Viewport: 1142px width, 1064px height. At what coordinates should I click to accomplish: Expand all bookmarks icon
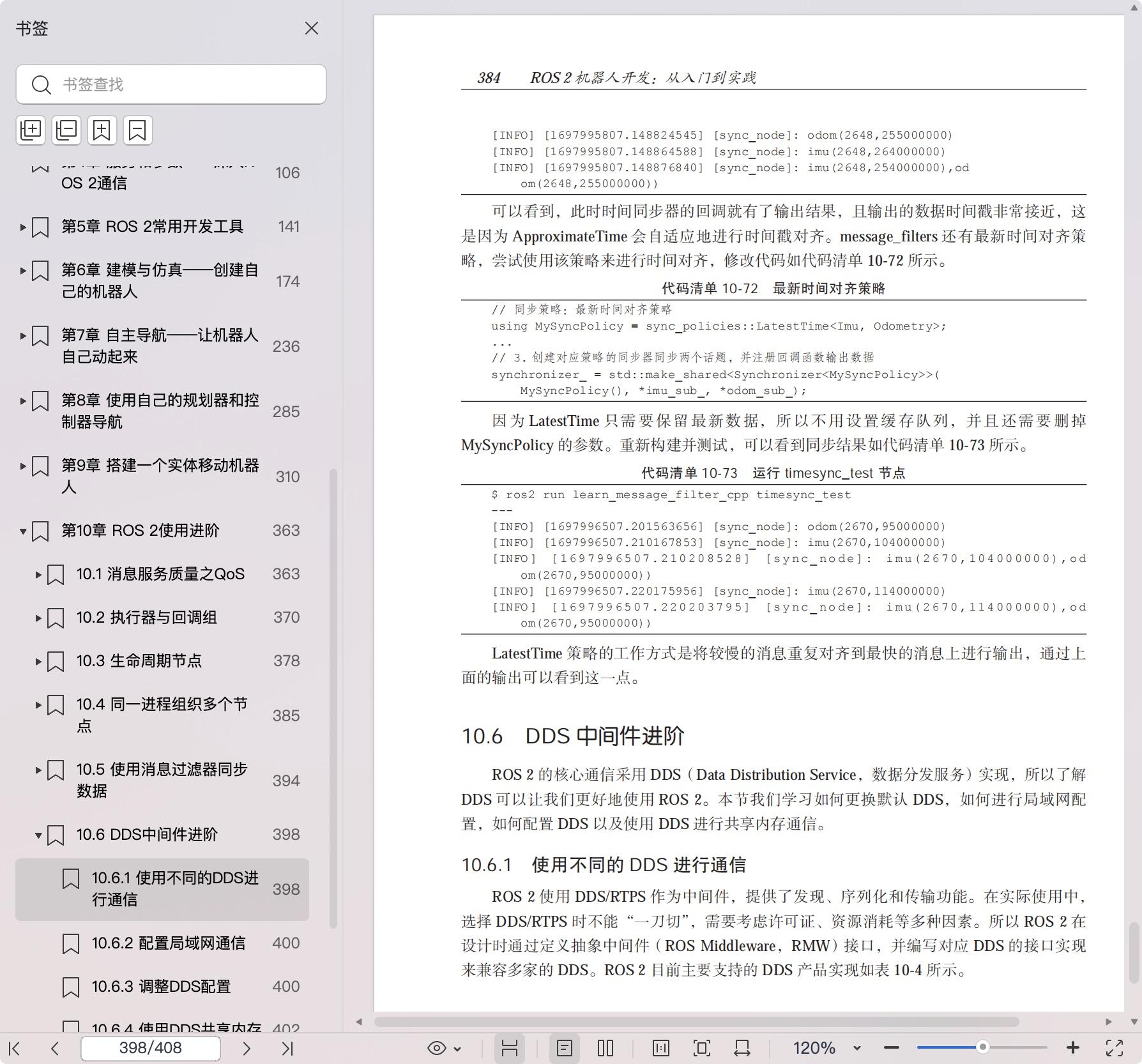point(31,130)
